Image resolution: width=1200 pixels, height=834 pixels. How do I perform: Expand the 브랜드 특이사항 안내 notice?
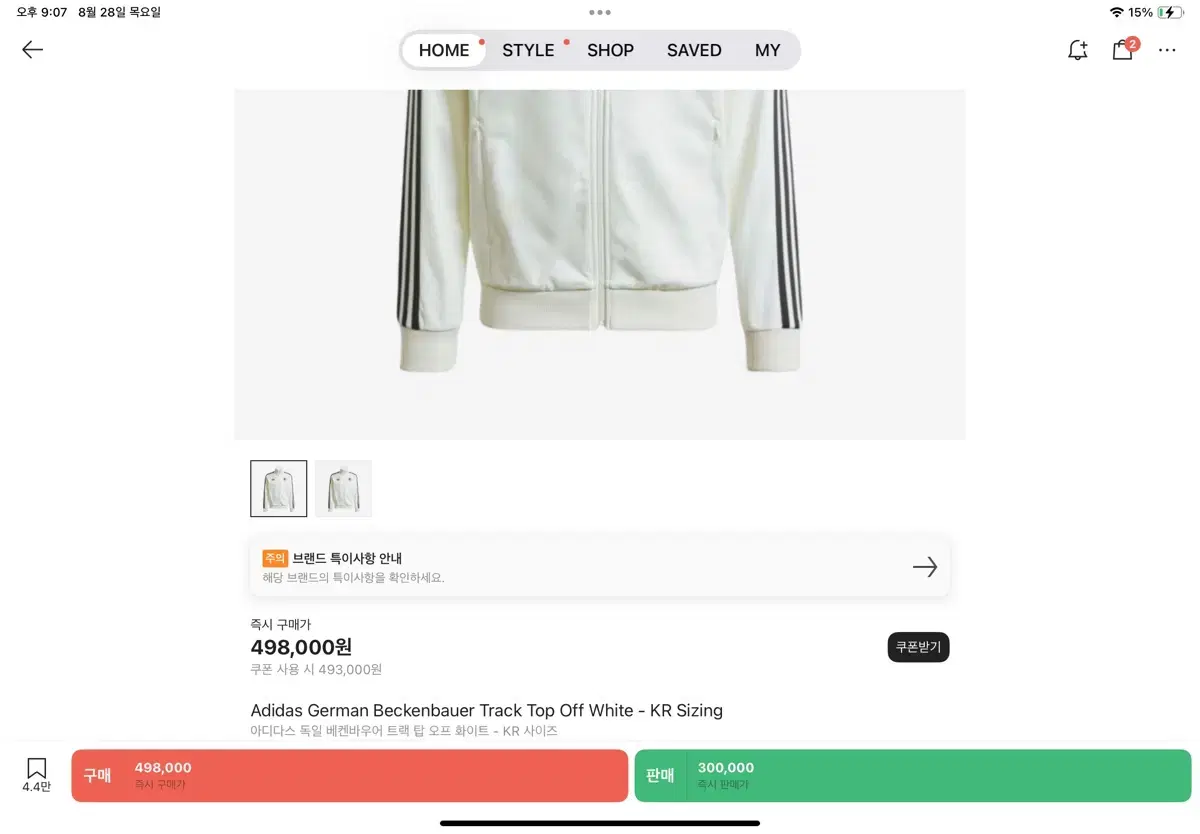click(x=600, y=567)
